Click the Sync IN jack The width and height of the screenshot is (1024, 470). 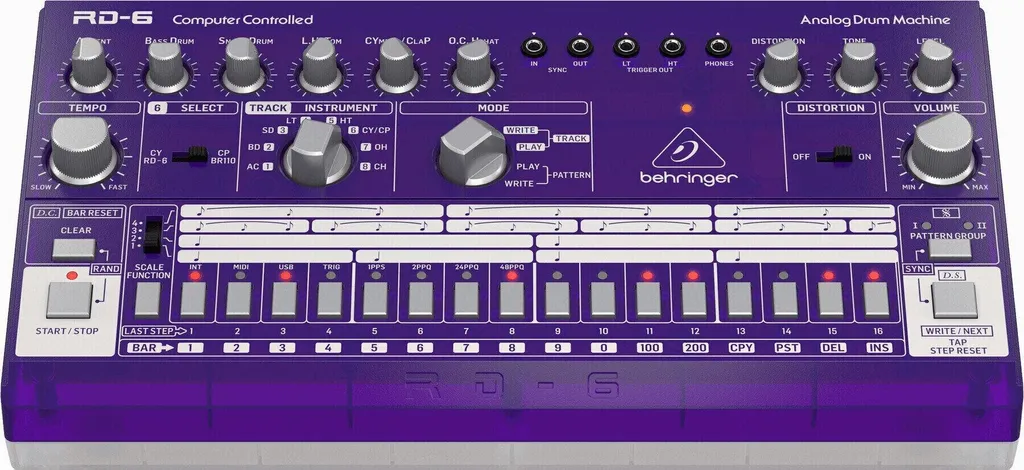click(x=534, y=47)
